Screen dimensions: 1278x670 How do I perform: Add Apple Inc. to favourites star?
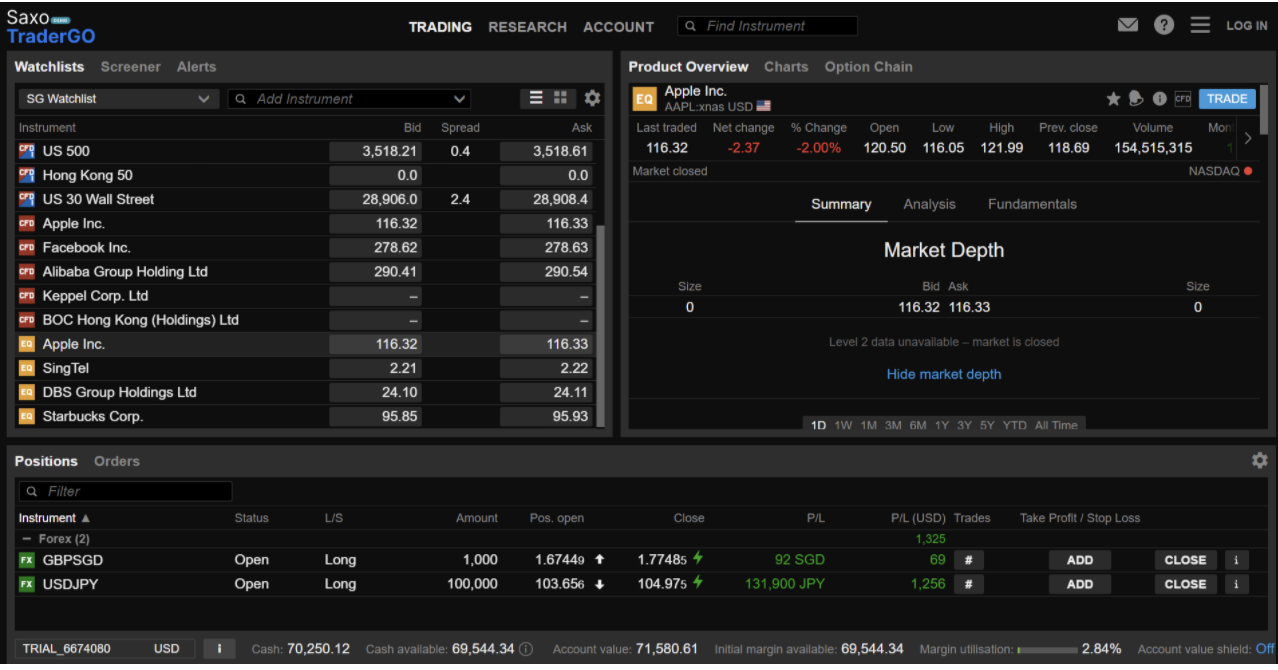(x=1113, y=99)
